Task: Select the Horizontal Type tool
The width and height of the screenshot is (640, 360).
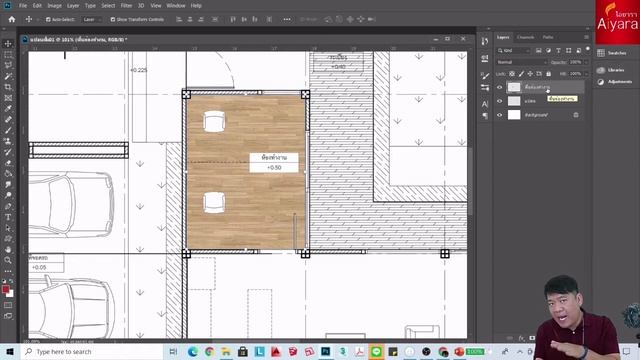Action: pos(8,217)
